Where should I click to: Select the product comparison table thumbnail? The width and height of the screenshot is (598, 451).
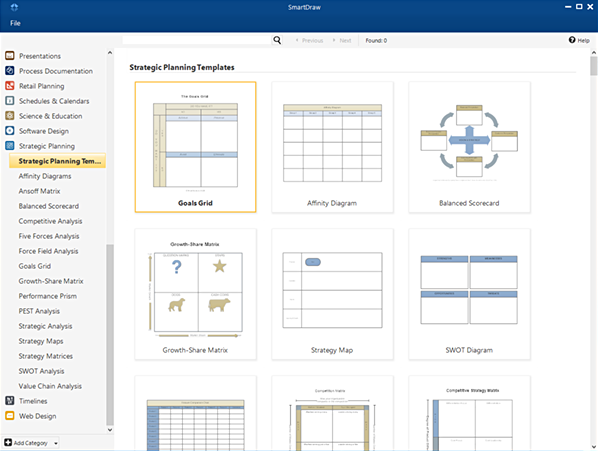(x=195, y=413)
